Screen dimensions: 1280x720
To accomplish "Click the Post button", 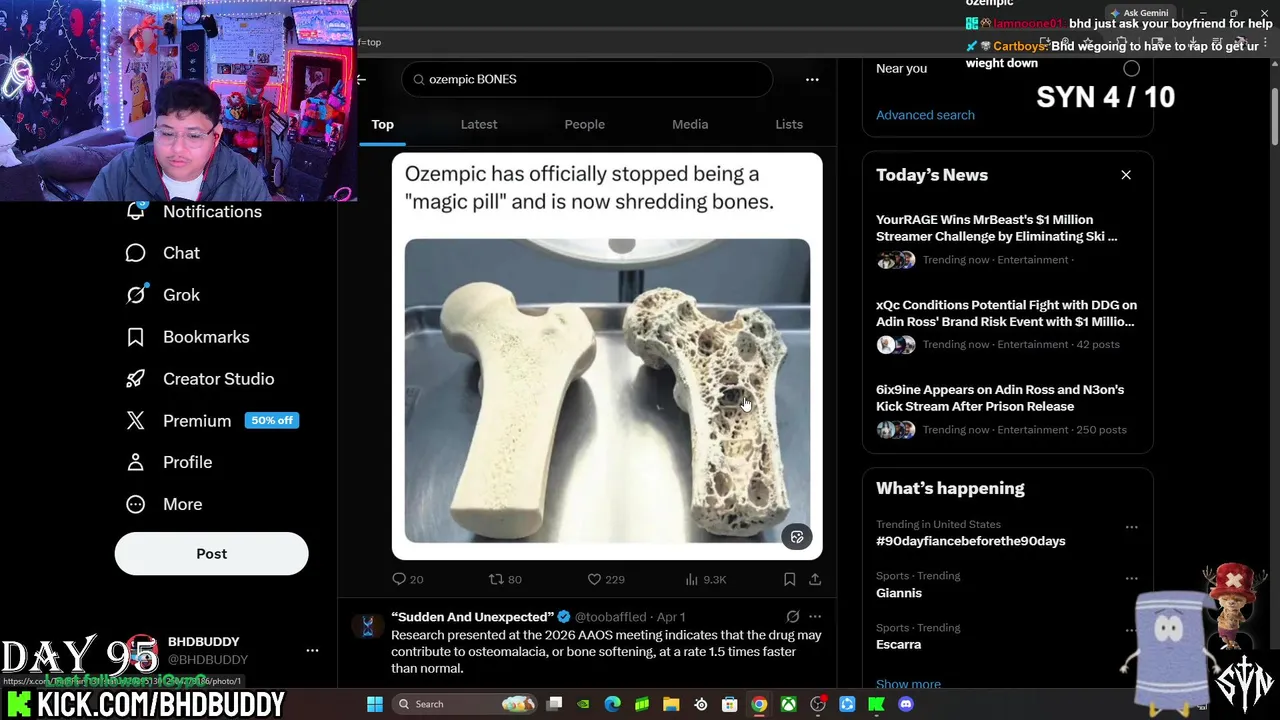I will 211,553.
